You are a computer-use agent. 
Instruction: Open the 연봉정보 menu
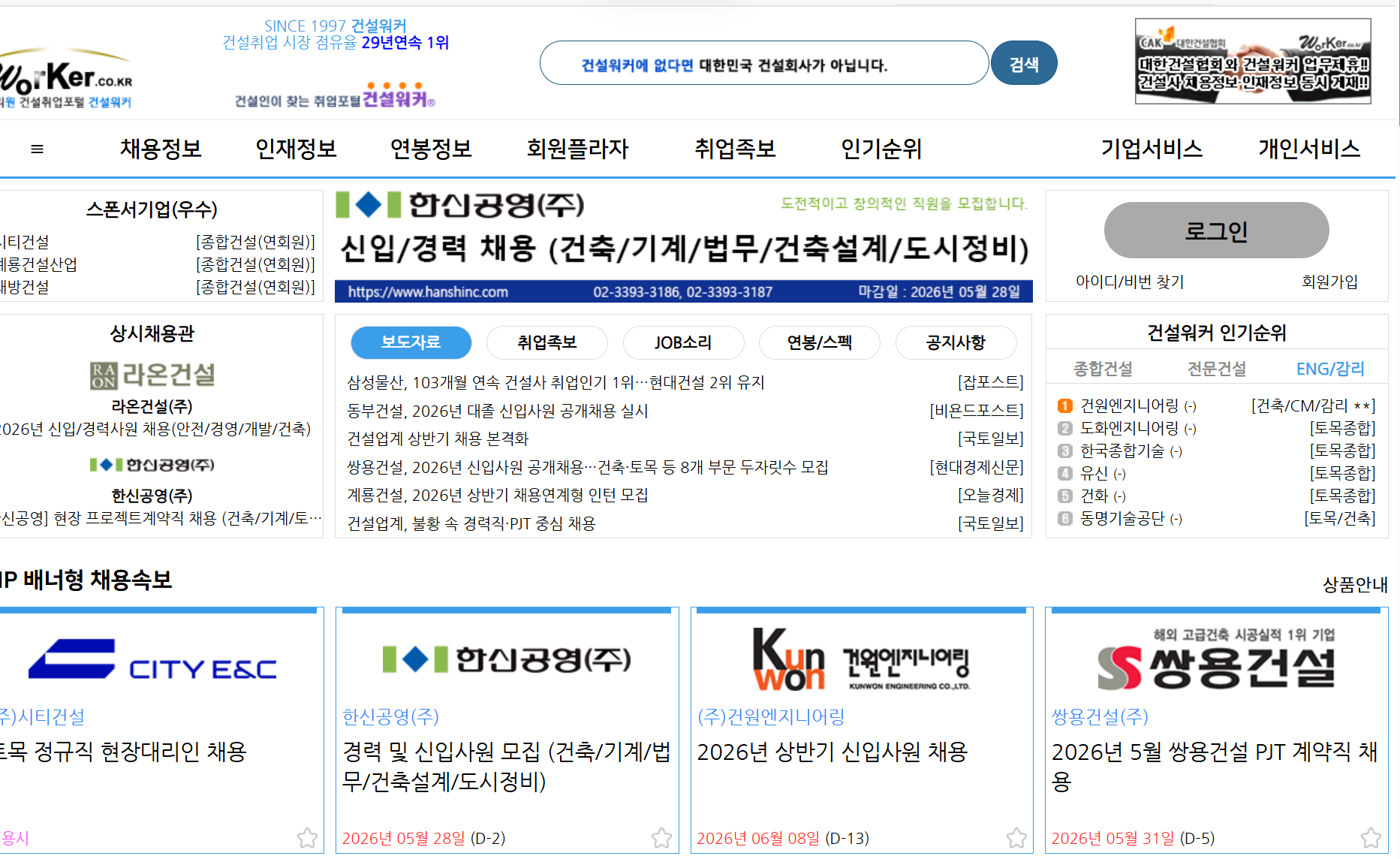pyautogui.click(x=431, y=149)
